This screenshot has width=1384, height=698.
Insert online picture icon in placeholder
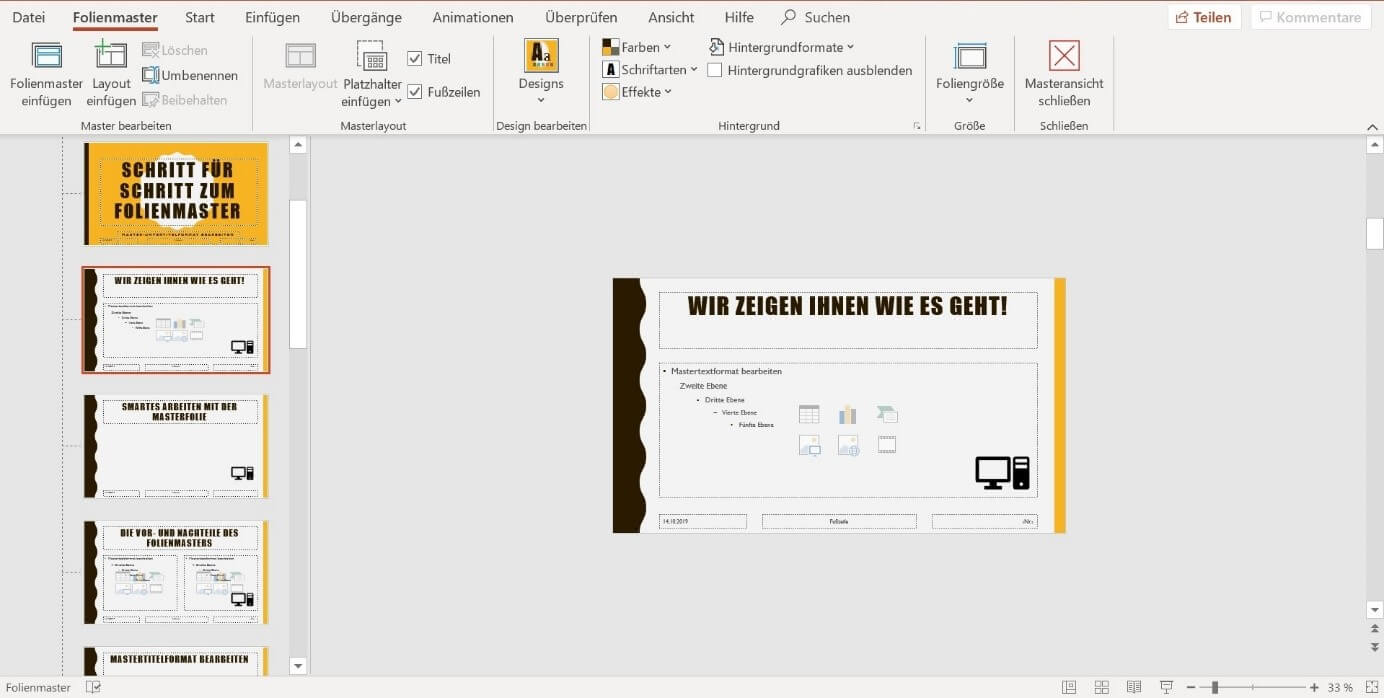coord(848,445)
